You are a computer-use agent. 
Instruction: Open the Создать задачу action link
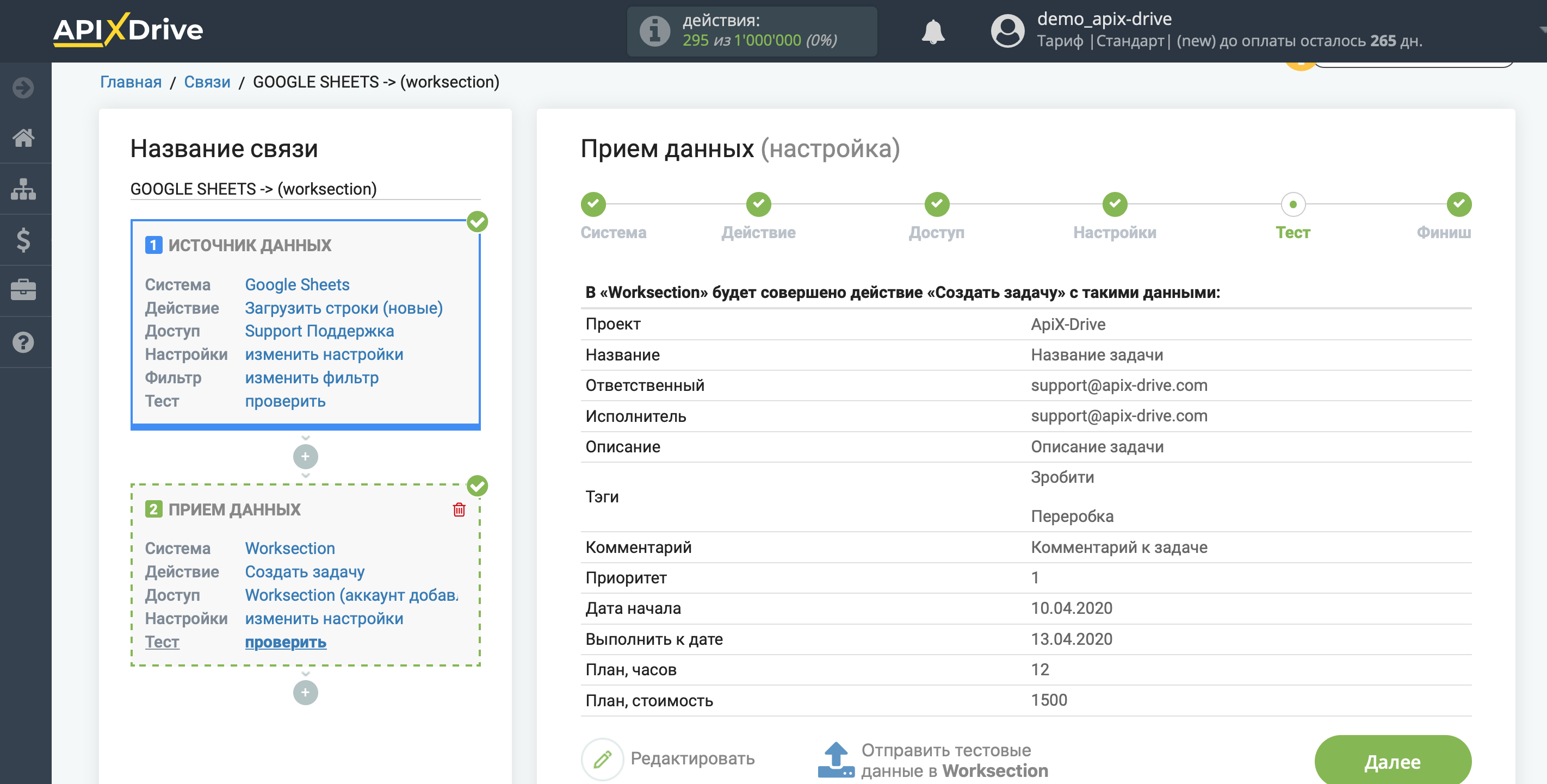tap(305, 571)
